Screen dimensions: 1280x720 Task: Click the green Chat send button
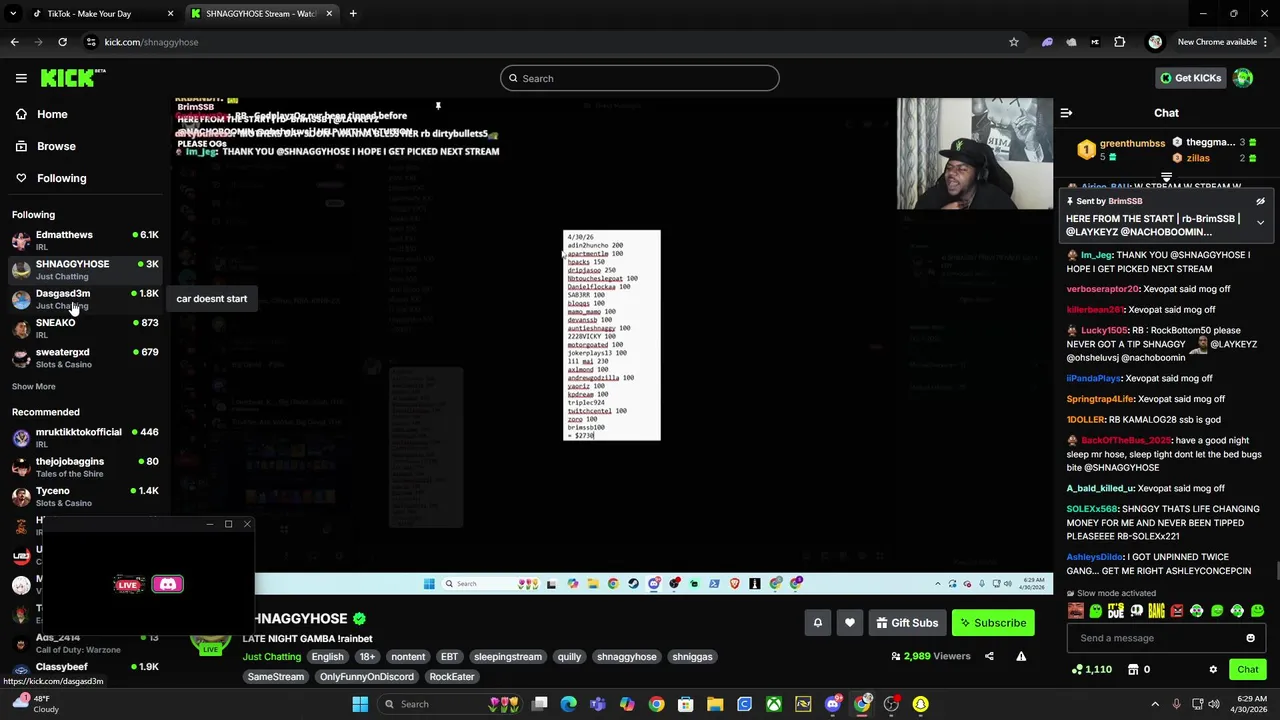tap(1248, 669)
